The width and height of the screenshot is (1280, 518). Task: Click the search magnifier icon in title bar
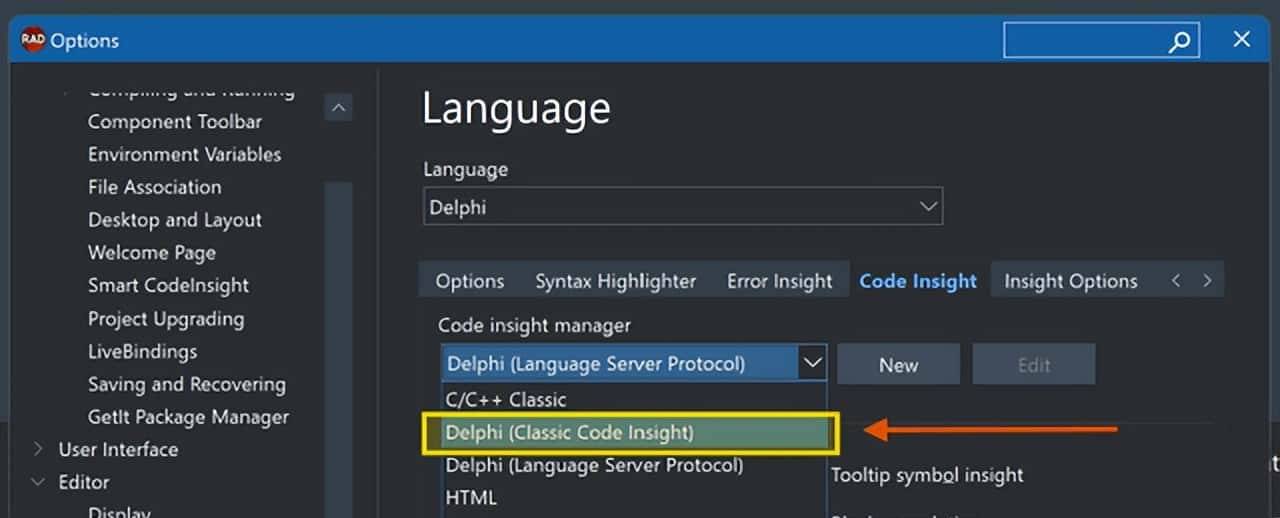(1180, 41)
